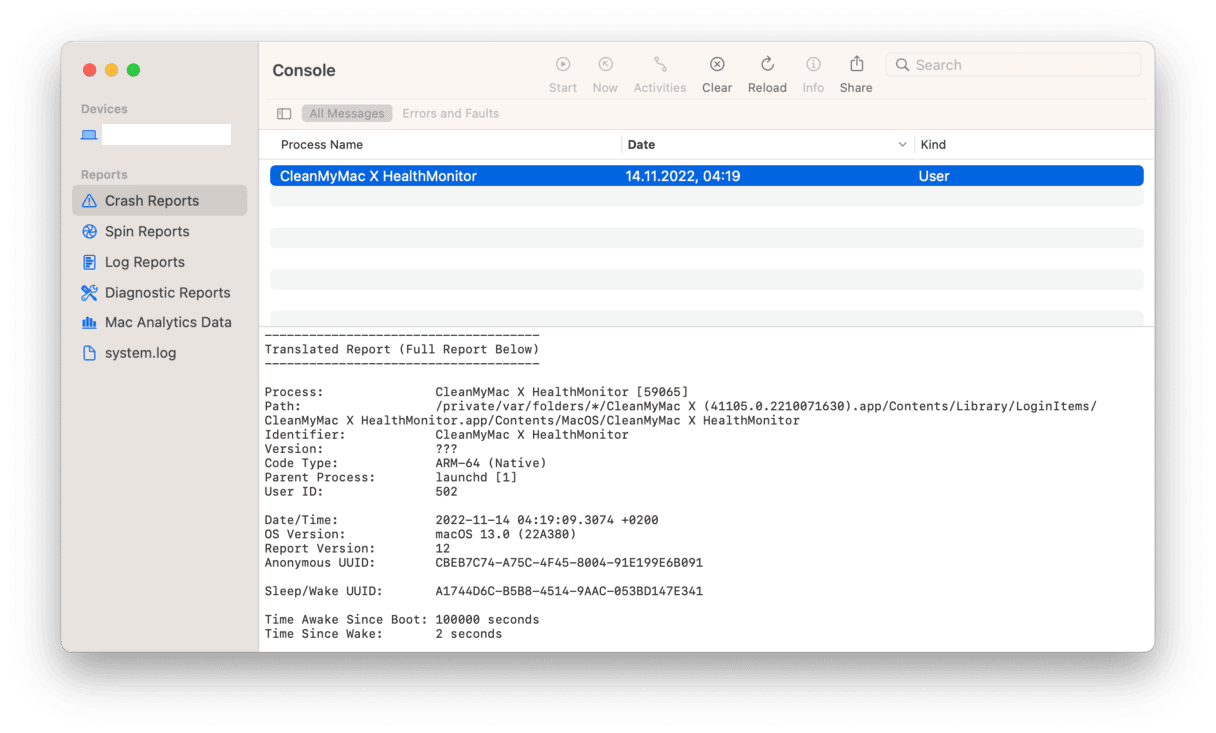Sort by the Date column chevron
This screenshot has width=1216, height=733.
904,145
